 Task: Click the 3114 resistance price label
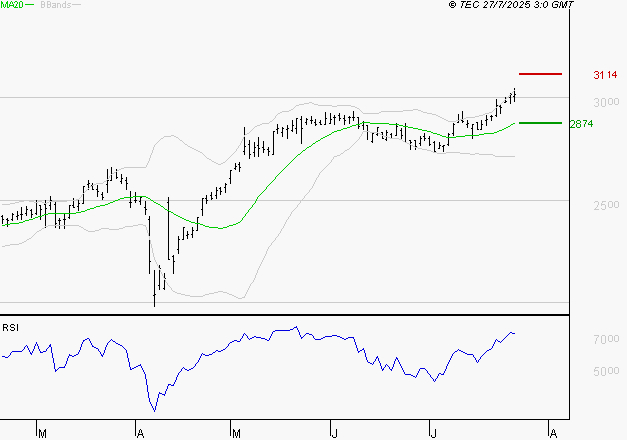point(604,75)
